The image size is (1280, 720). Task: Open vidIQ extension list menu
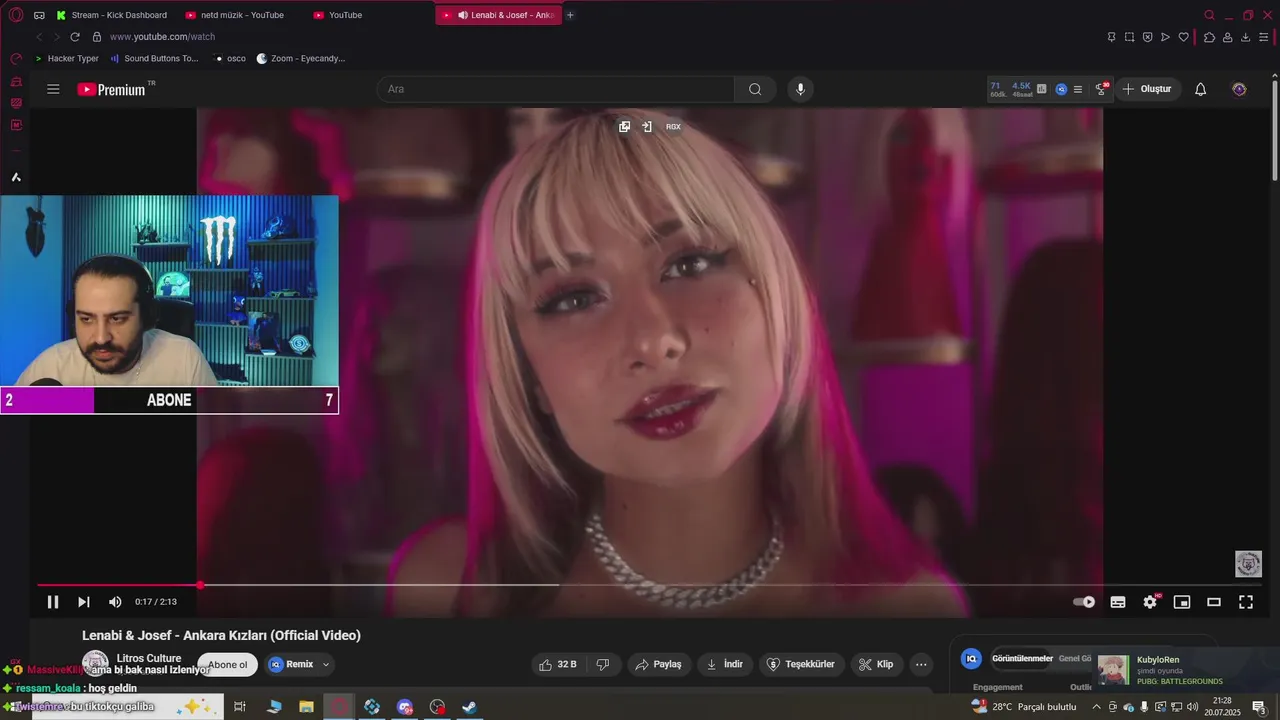(1077, 89)
